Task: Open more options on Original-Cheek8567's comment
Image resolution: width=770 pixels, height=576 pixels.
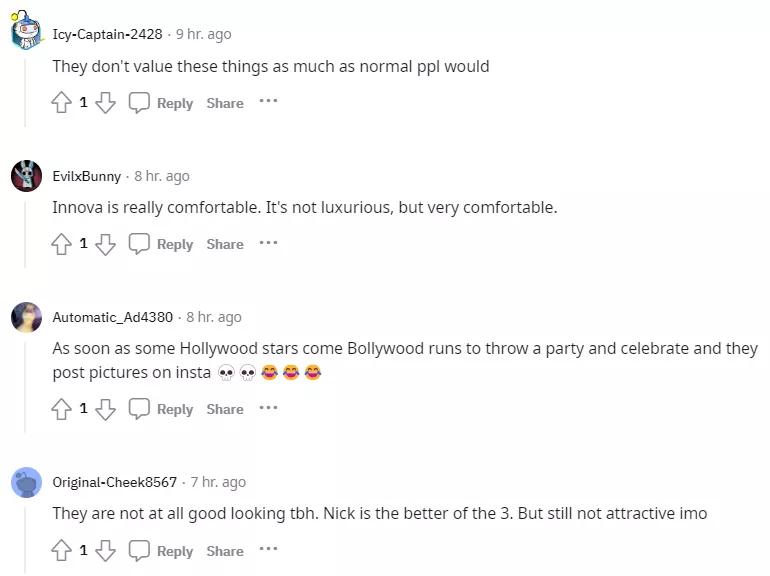Action: coord(268,549)
